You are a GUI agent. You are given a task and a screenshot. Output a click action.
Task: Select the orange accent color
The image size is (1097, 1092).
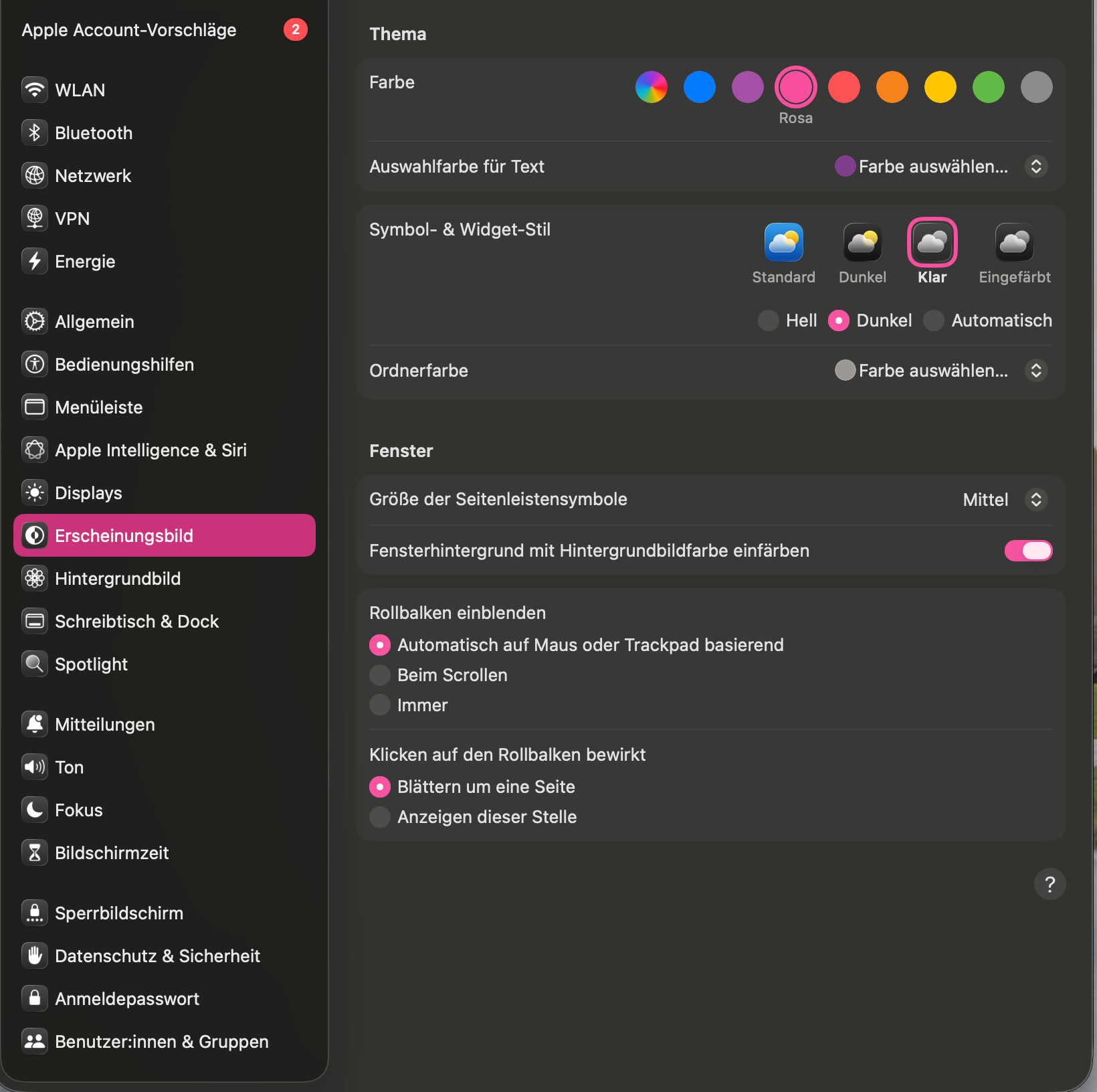(x=892, y=87)
